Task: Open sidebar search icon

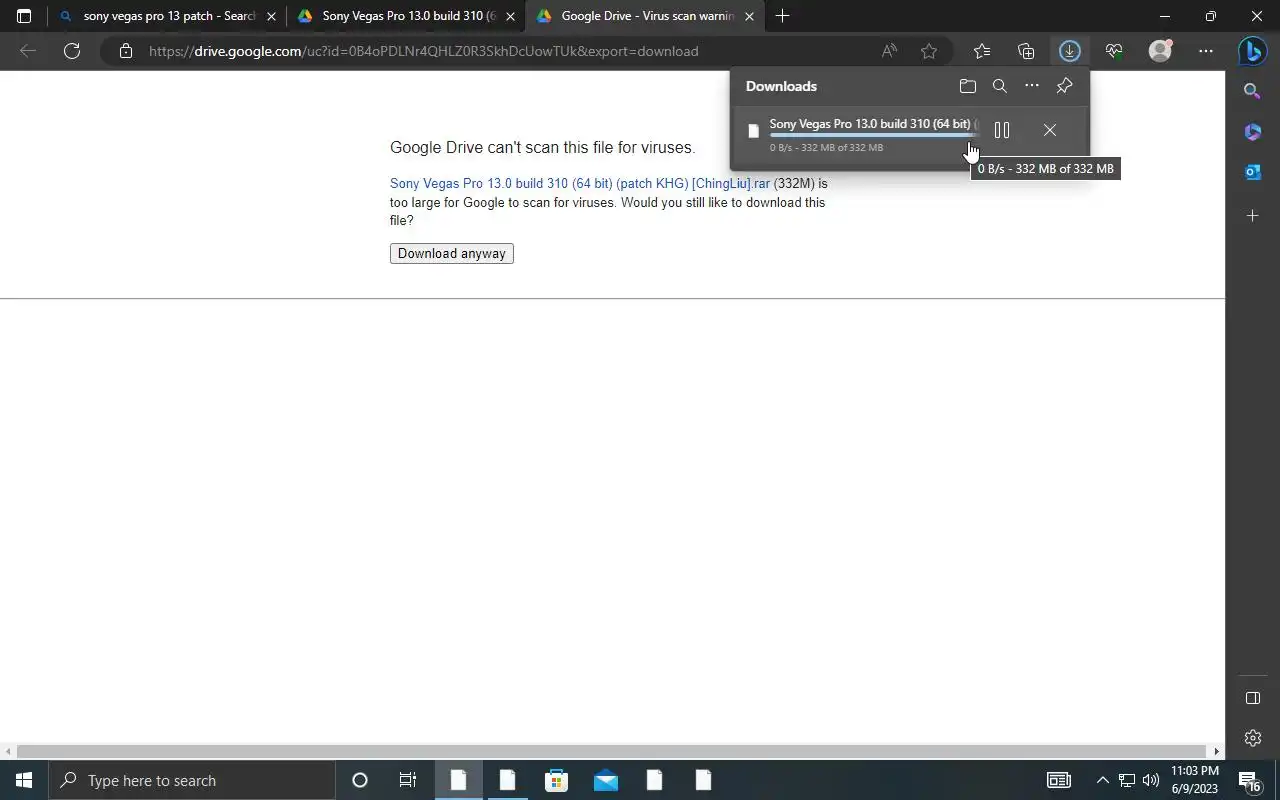Action: point(1252,91)
